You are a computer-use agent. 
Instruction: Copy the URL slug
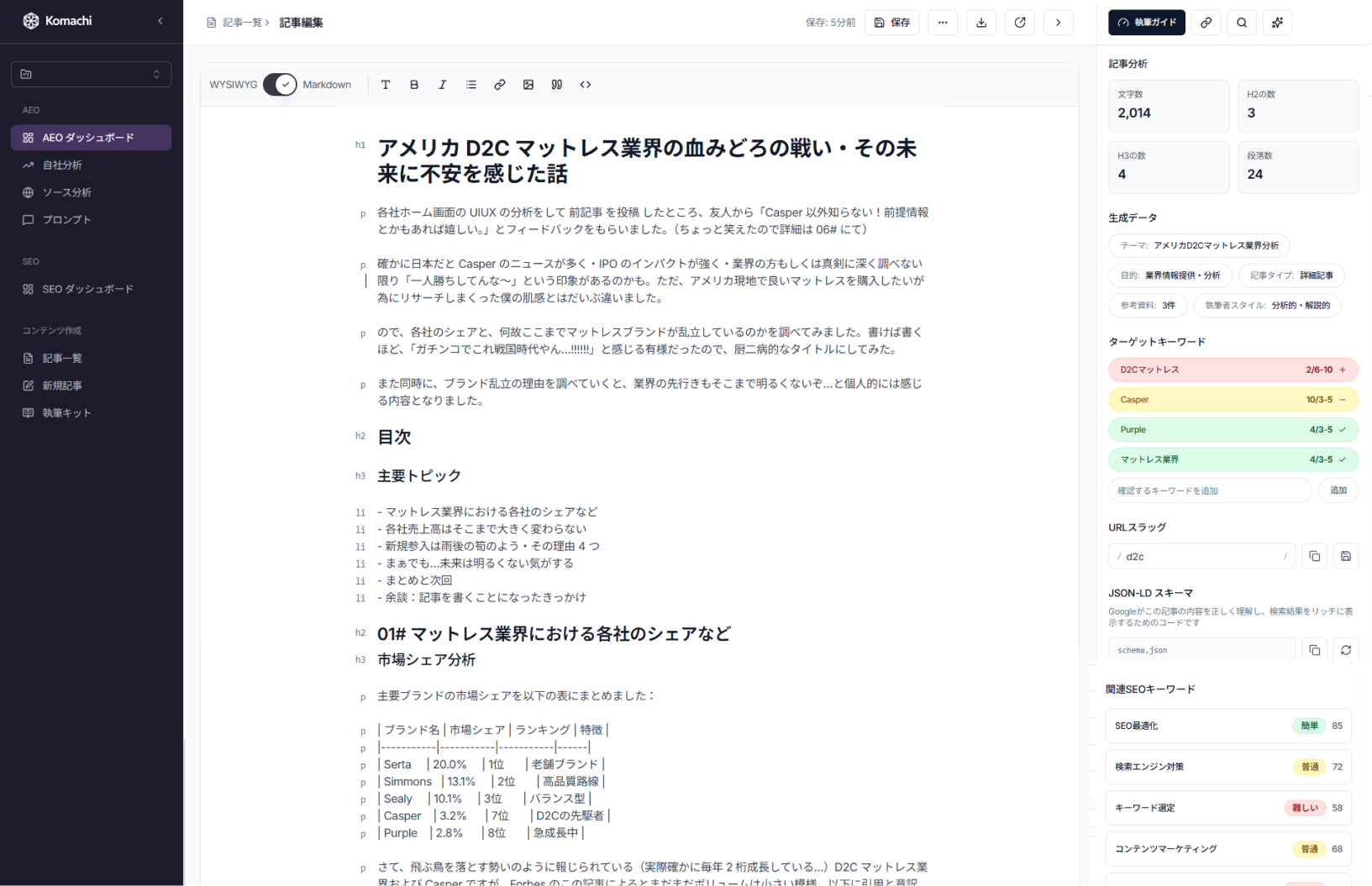click(1315, 556)
